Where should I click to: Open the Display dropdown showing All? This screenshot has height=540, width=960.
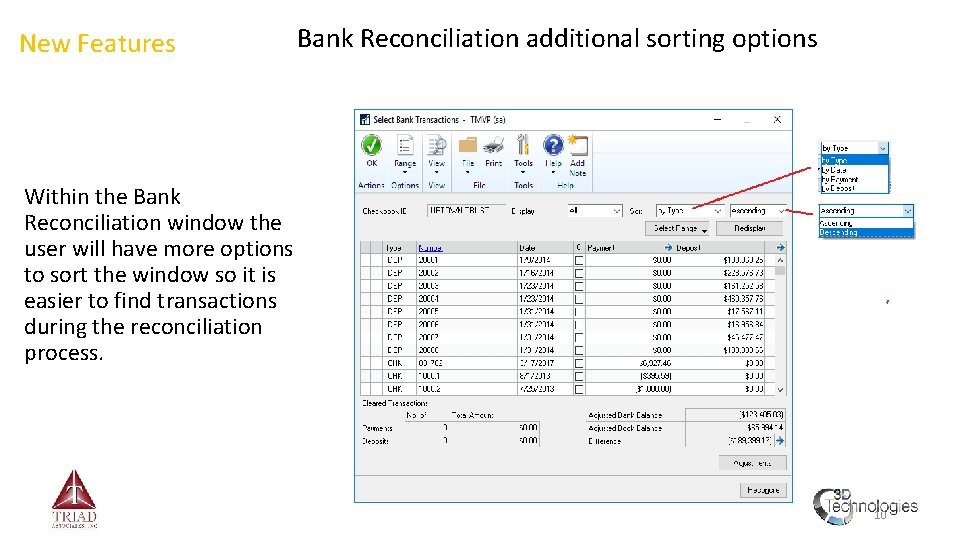pos(594,211)
